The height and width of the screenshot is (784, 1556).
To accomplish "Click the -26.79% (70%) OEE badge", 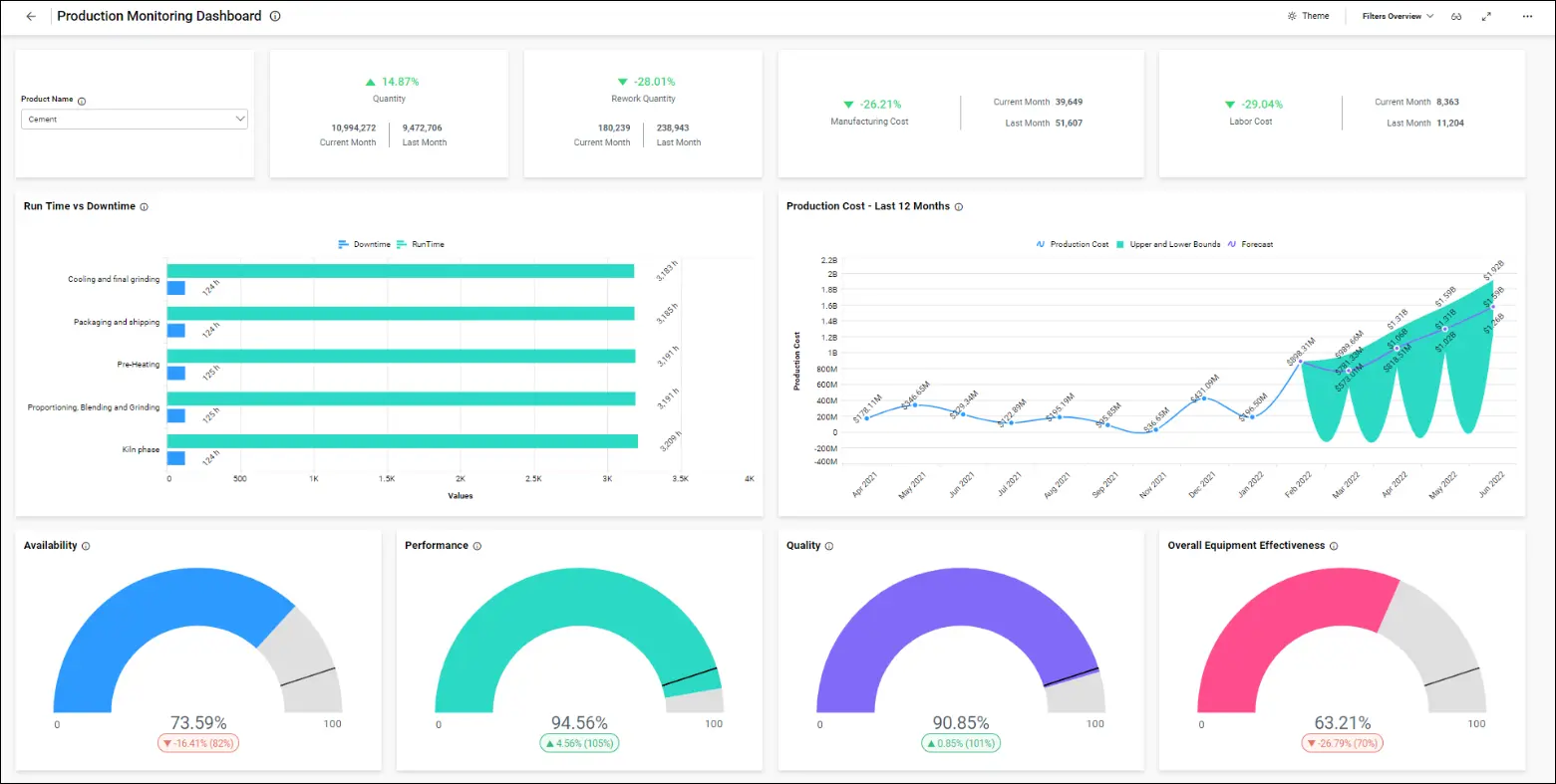I will (1343, 743).
